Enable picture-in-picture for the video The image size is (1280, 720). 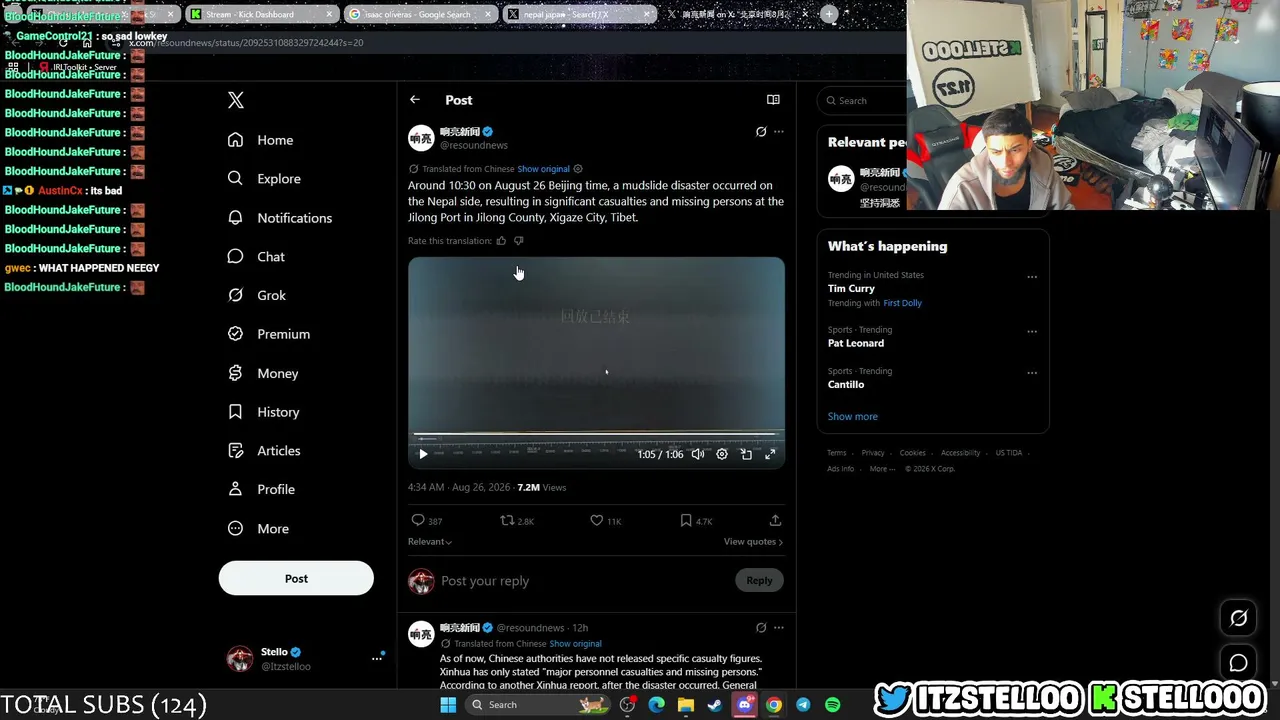tap(746, 454)
